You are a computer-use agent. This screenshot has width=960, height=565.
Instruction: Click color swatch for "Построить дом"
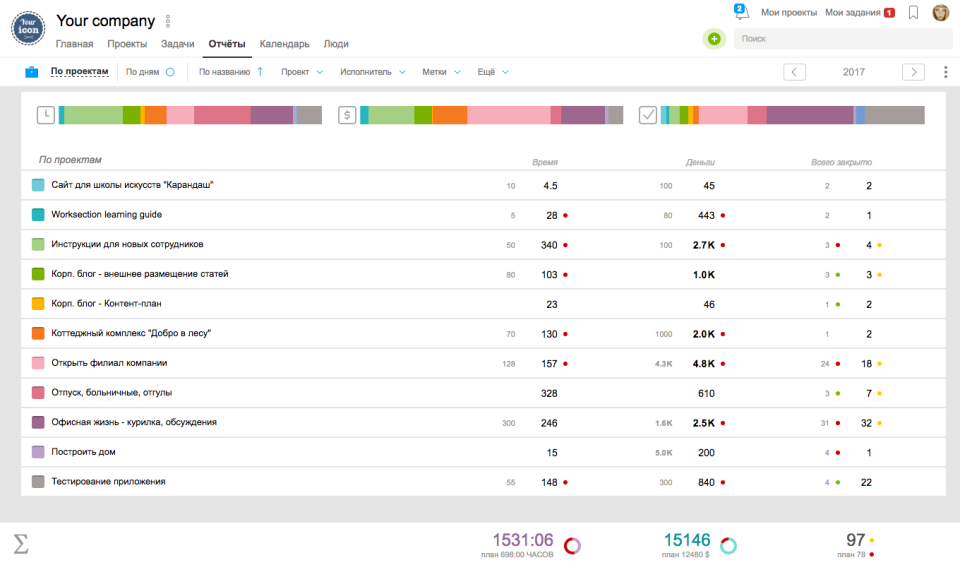(x=38, y=452)
